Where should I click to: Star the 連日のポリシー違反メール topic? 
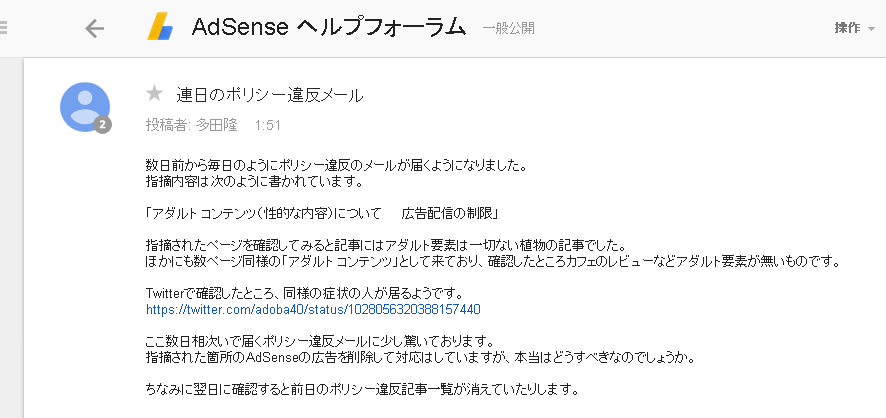pos(154,94)
